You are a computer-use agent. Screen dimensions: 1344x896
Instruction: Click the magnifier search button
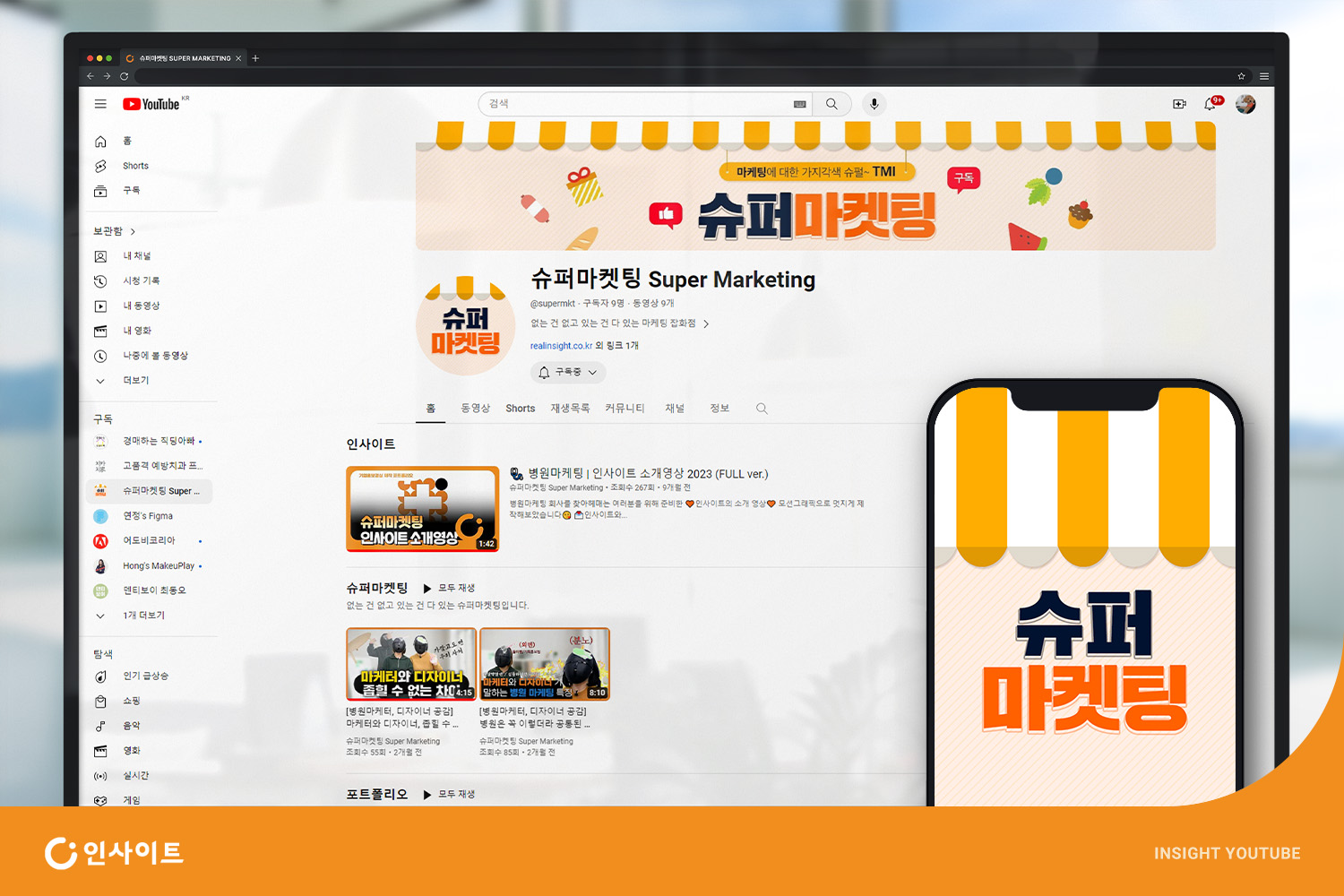click(x=831, y=104)
